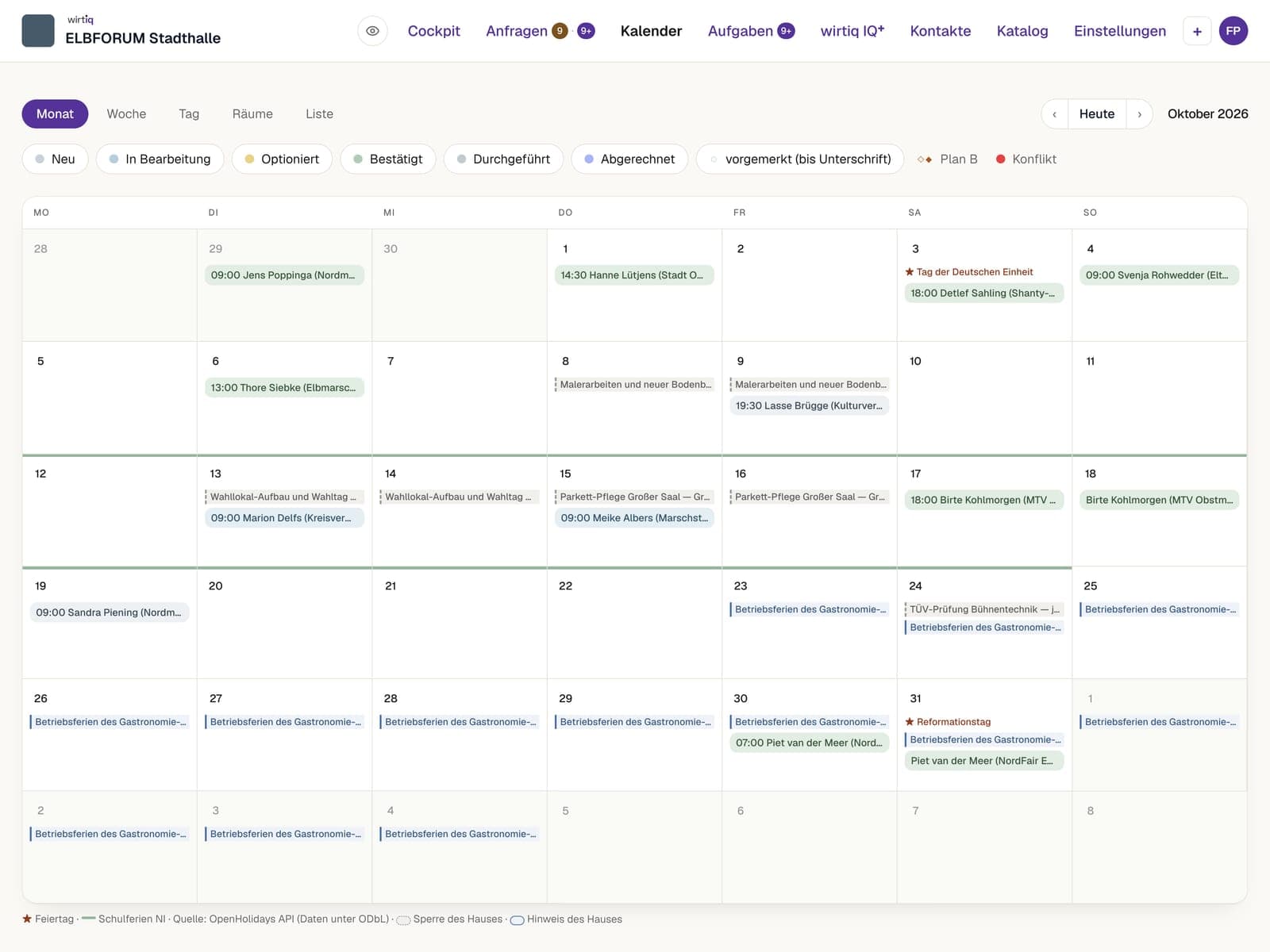Screen dimensions: 1270x952
Task: Go to next month arrow
Action: (1140, 114)
